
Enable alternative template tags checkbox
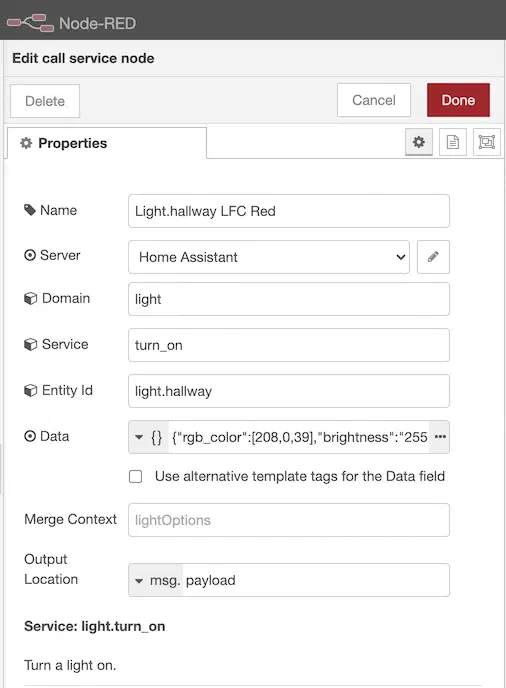136,476
